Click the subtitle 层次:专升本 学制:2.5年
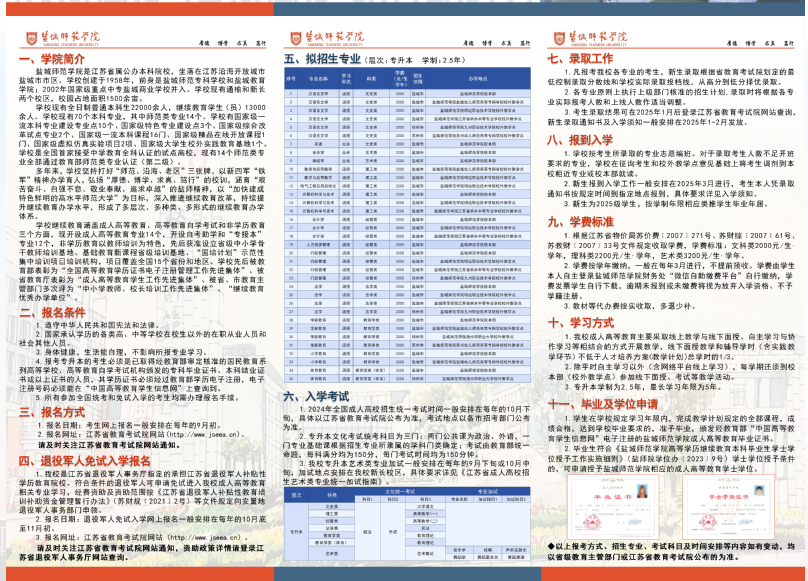Image resolution: width=808 pixels, height=581 pixels. click(416, 60)
